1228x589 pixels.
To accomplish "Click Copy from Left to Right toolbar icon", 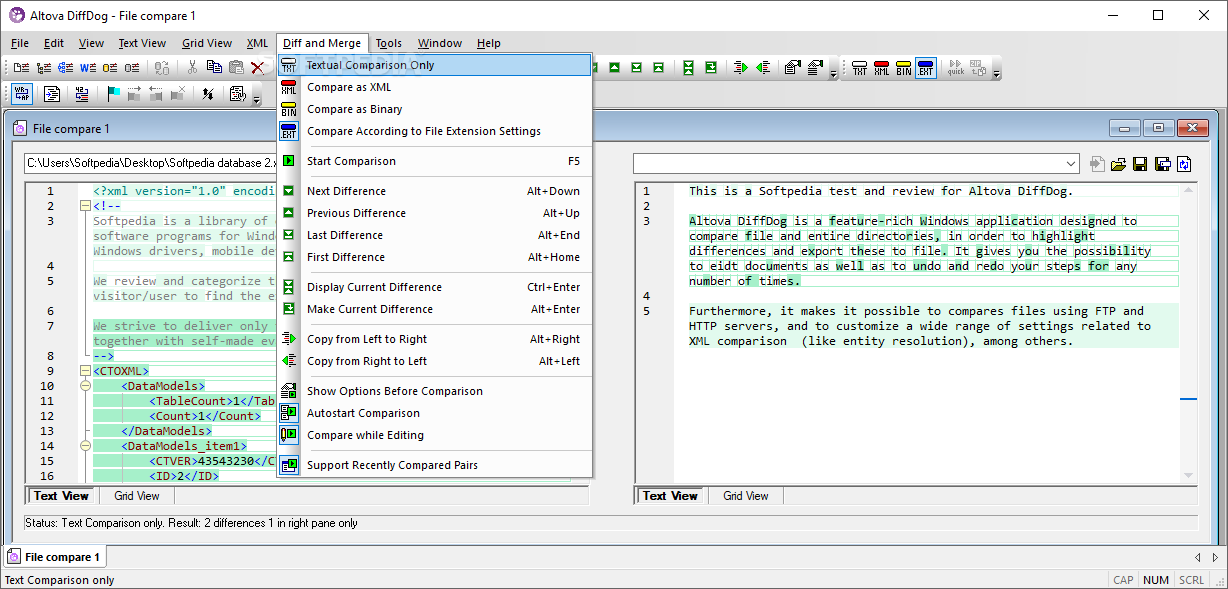I will (x=740, y=68).
